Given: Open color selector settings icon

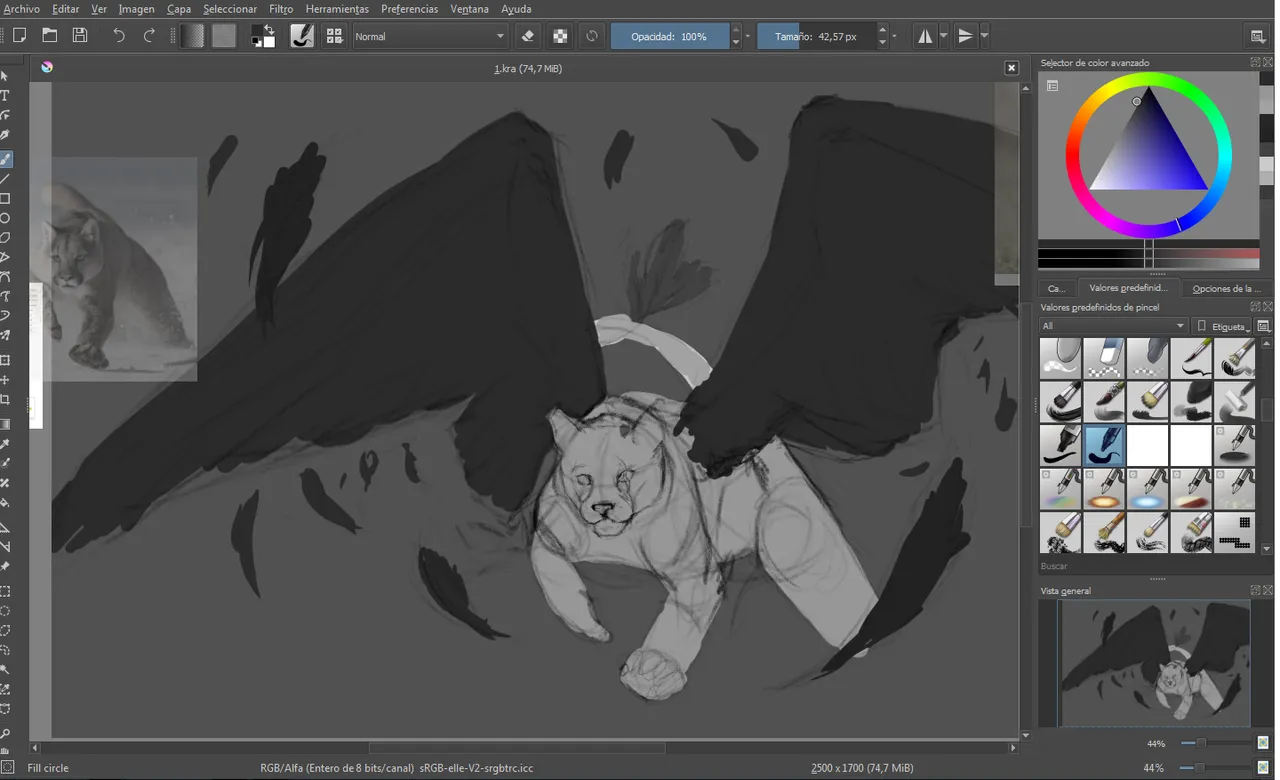Looking at the screenshot, I should (x=1052, y=86).
